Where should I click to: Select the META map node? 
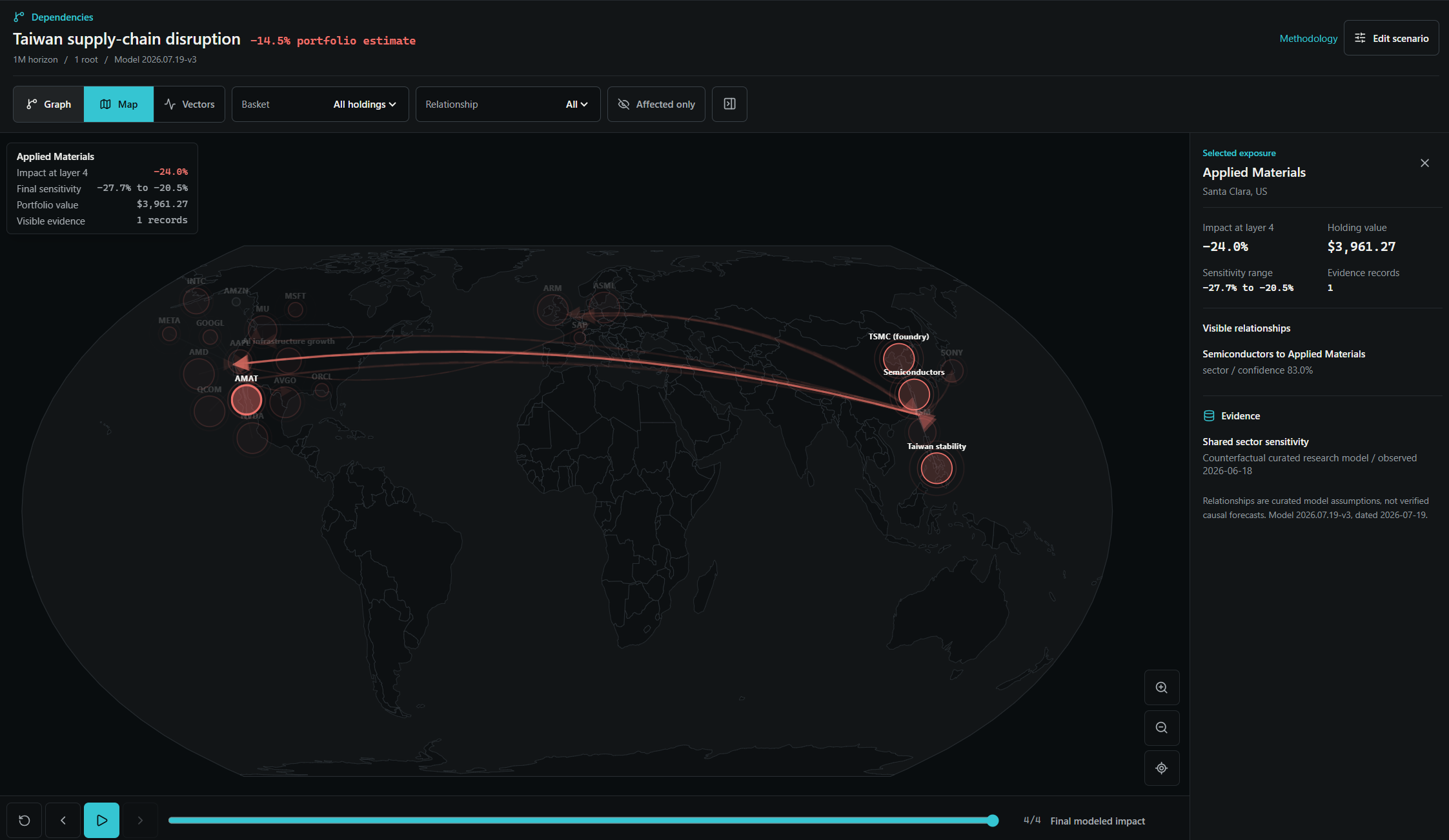click(170, 334)
